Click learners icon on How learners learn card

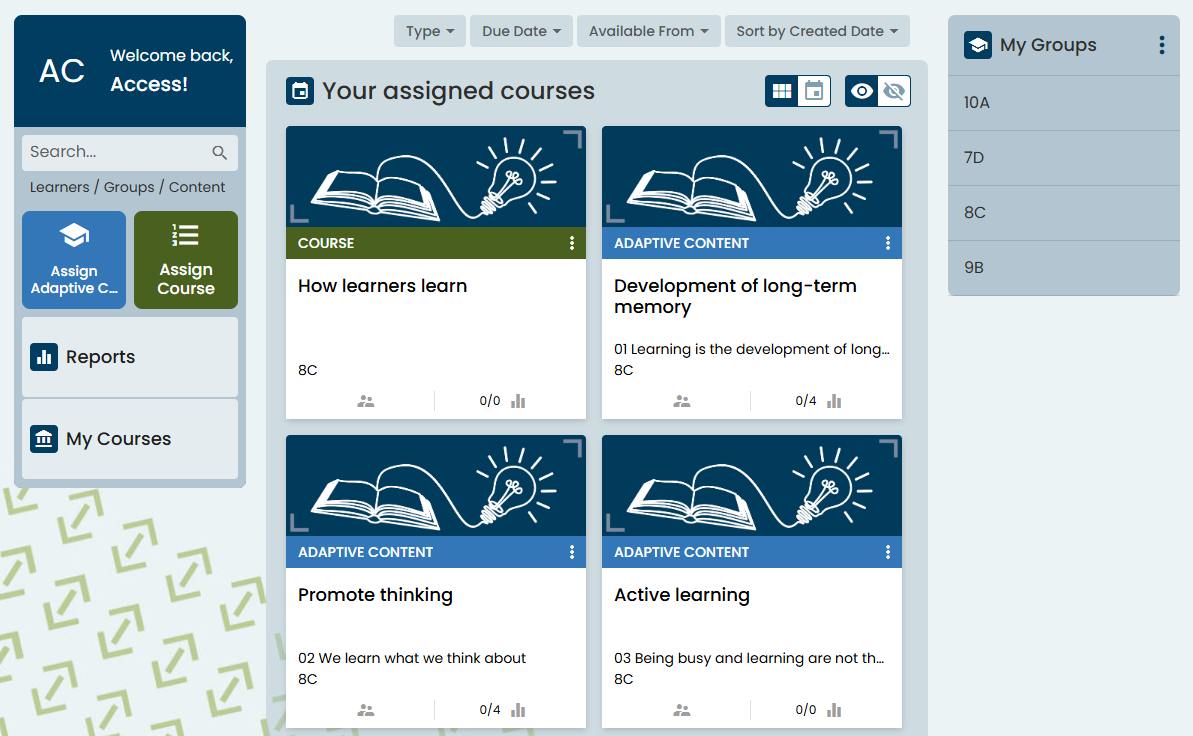pos(366,401)
